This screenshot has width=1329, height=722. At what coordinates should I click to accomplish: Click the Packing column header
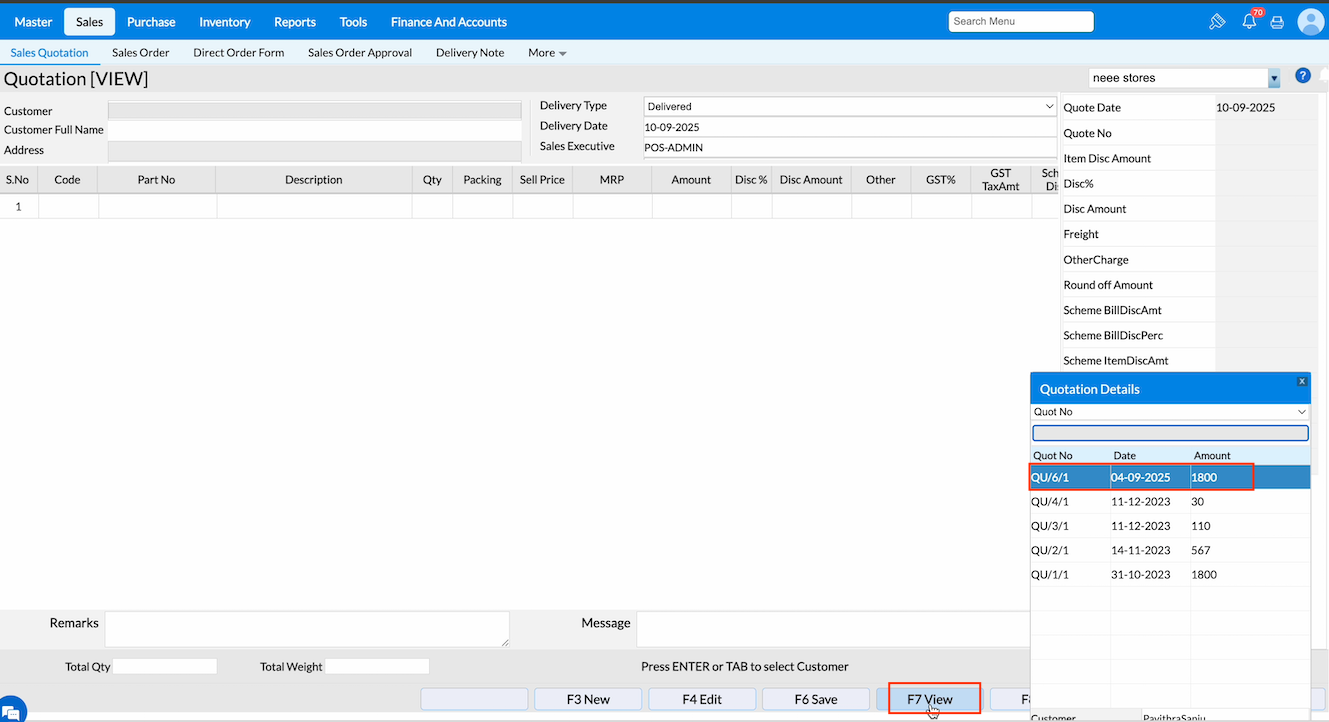tap(482, 180)
